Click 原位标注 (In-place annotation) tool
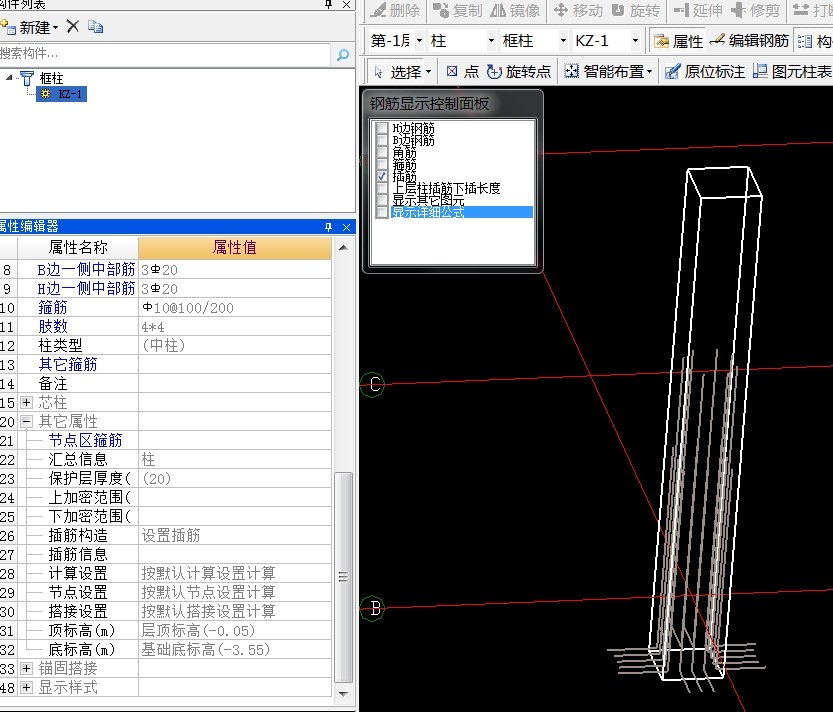The height and width of the screenshot is (712, 833). pos(705,71)
